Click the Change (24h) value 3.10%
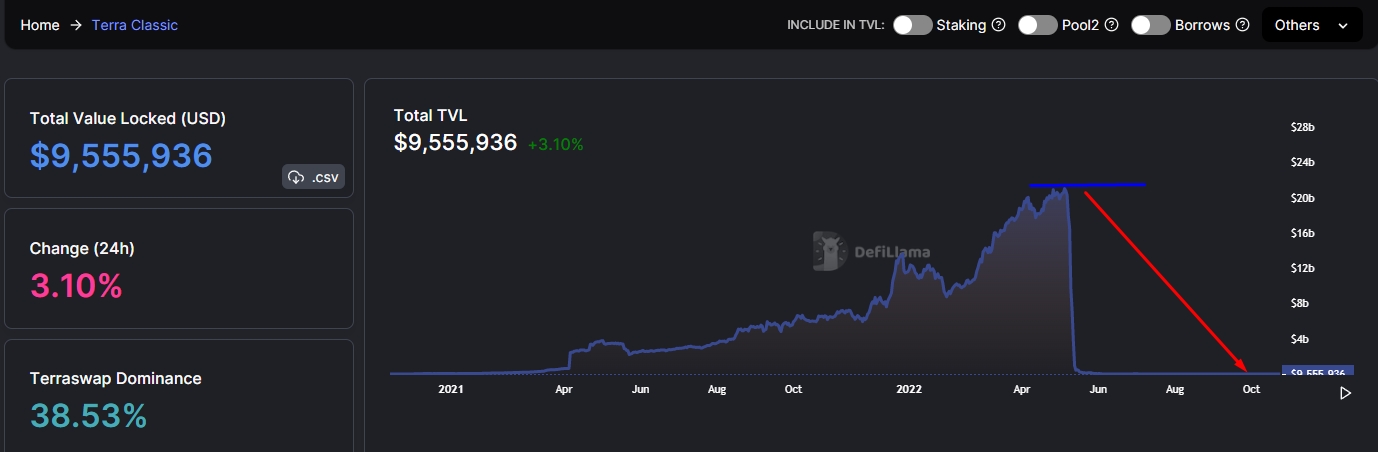1378x452 pixels. tap(76, 286)
